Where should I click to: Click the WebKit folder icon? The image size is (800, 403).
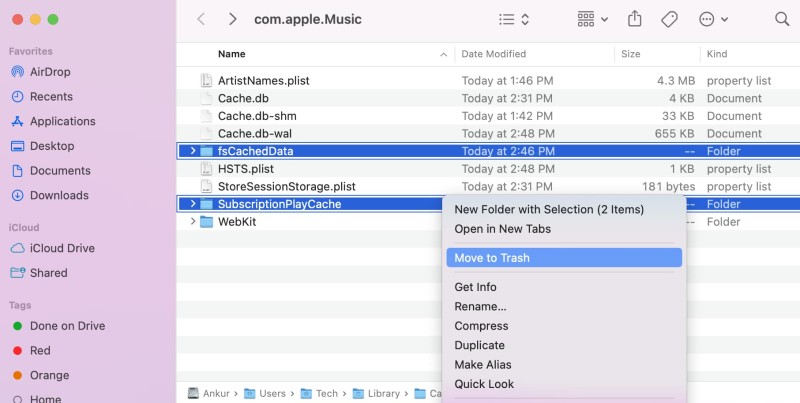206,222
